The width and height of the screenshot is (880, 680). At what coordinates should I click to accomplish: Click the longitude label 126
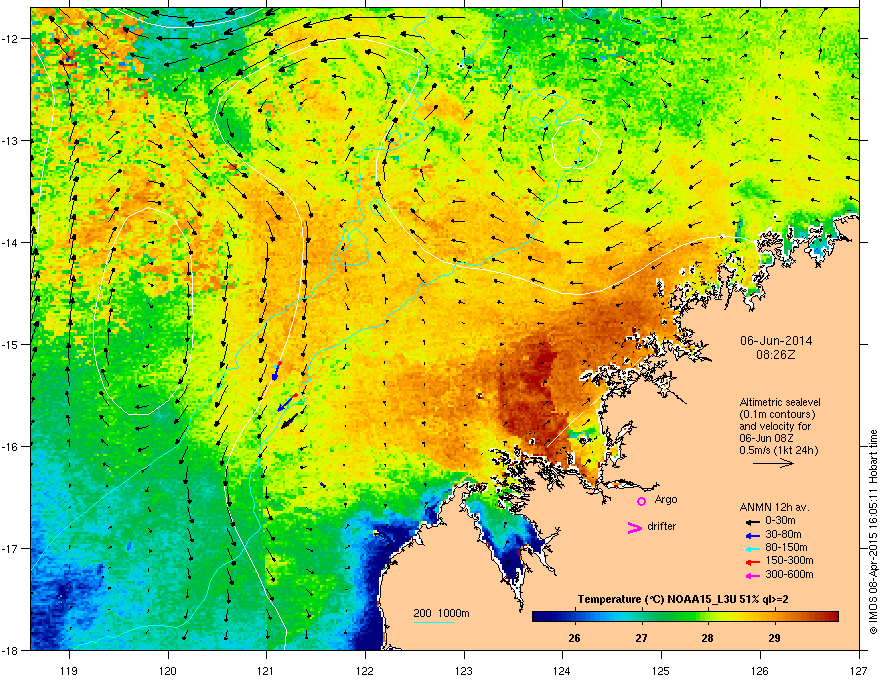[x=760, y=670]
